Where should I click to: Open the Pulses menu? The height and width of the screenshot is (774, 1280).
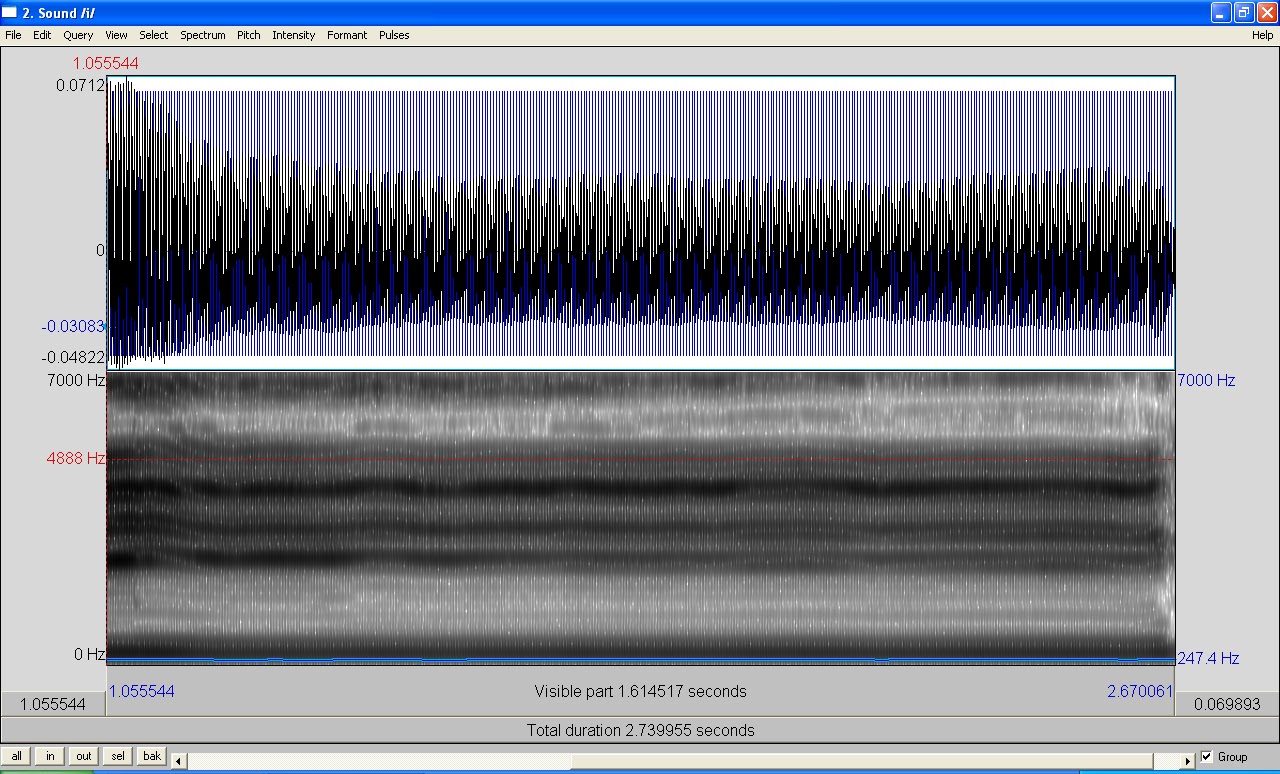394,35
